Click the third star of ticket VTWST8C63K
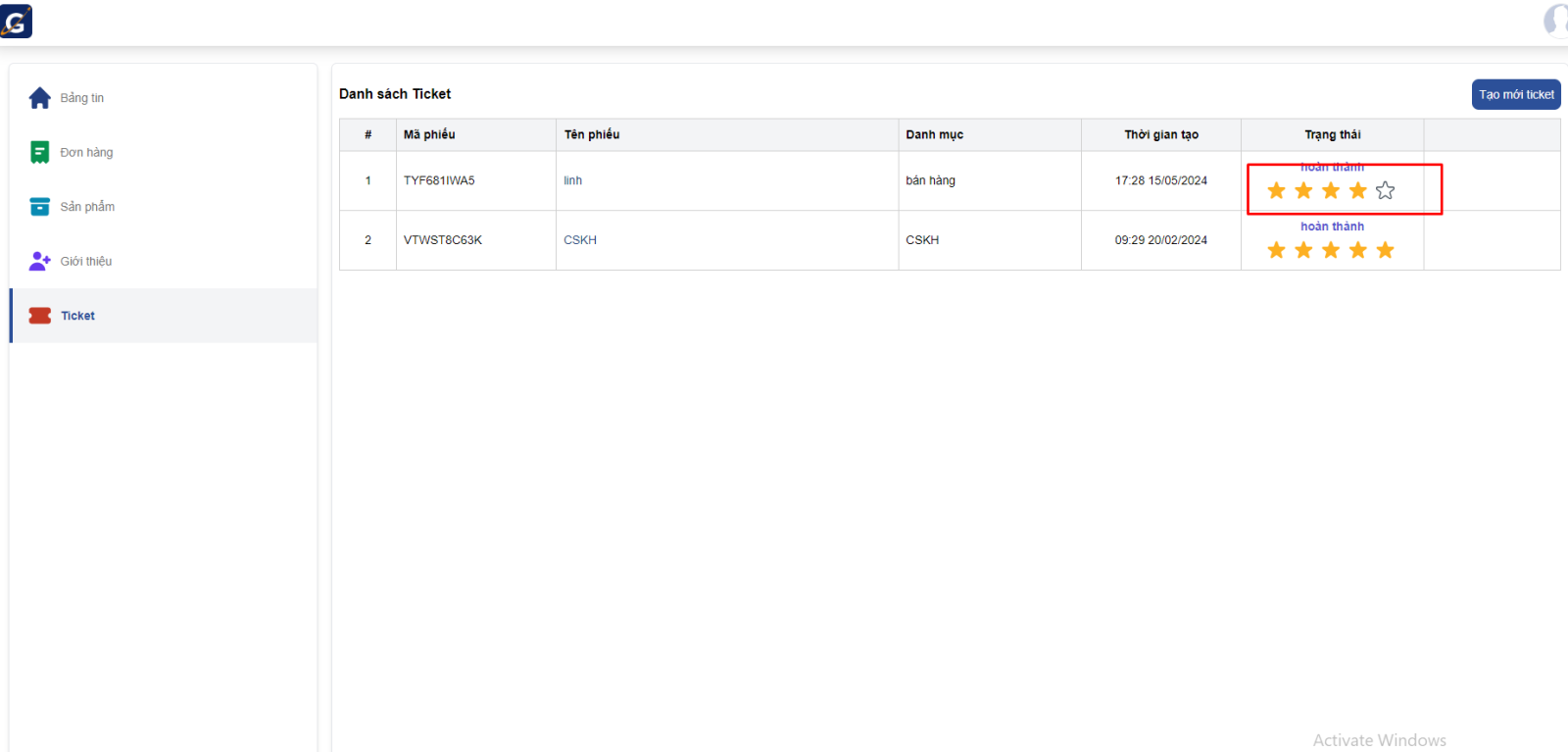This screenshot has width=1568, height=752. coord(1330,251)
